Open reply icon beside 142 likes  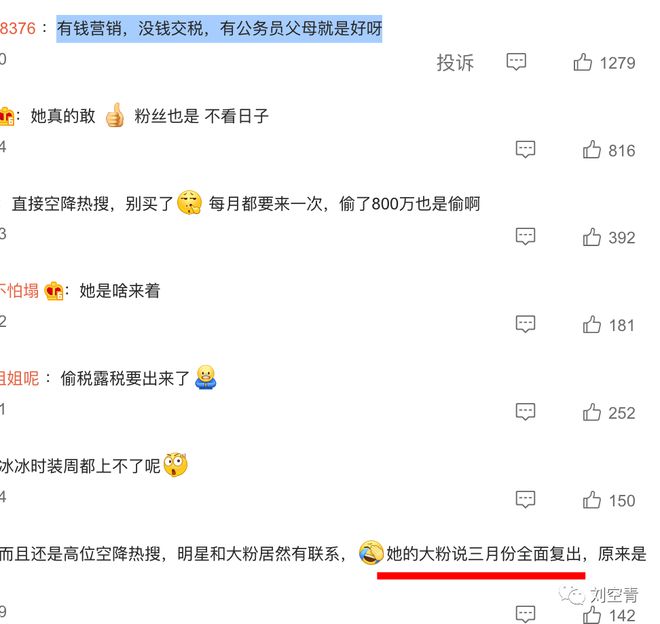[525, 614]
